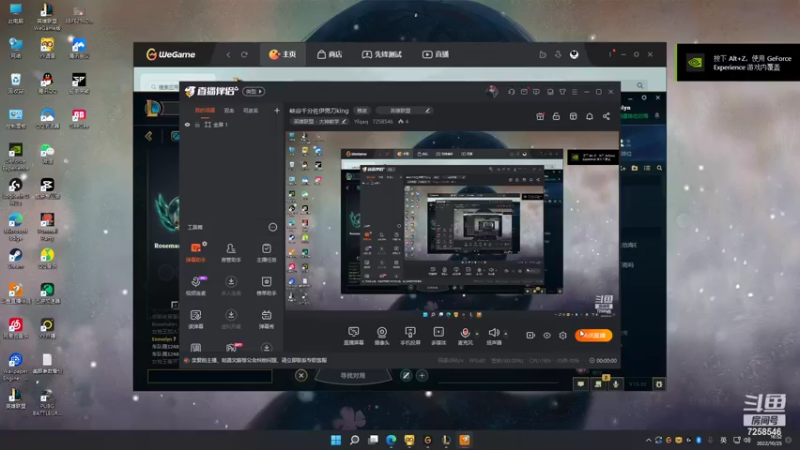Click the record video icon
Screen dimensions: 800x450
click(531, 335)
